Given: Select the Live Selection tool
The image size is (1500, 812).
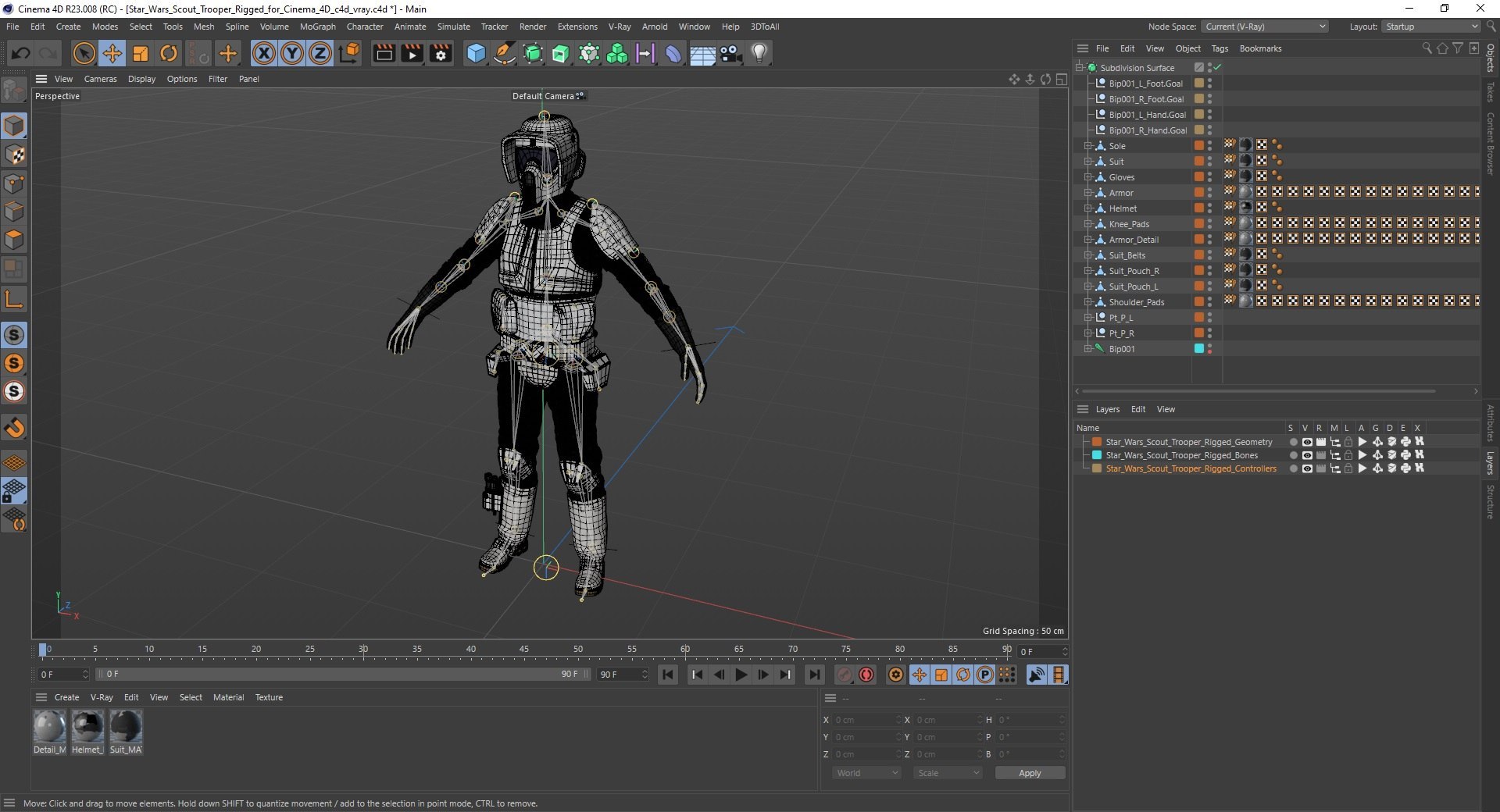Looking at the screenshot, I should (84, 53).
